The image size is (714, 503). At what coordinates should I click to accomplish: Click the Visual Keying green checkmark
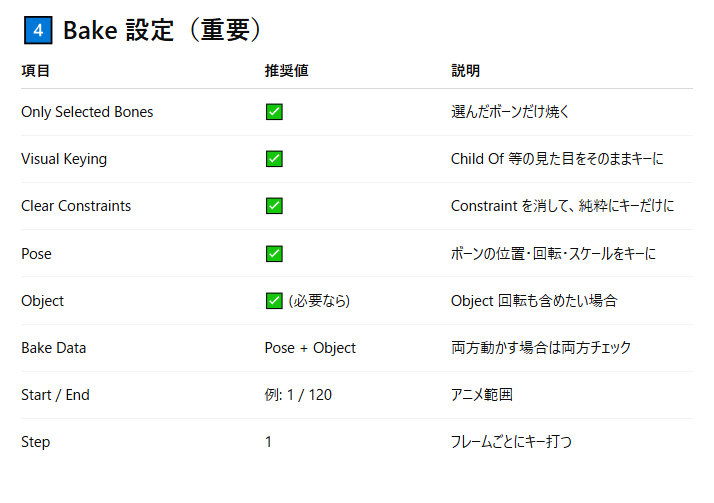click(x=274, y=159)
